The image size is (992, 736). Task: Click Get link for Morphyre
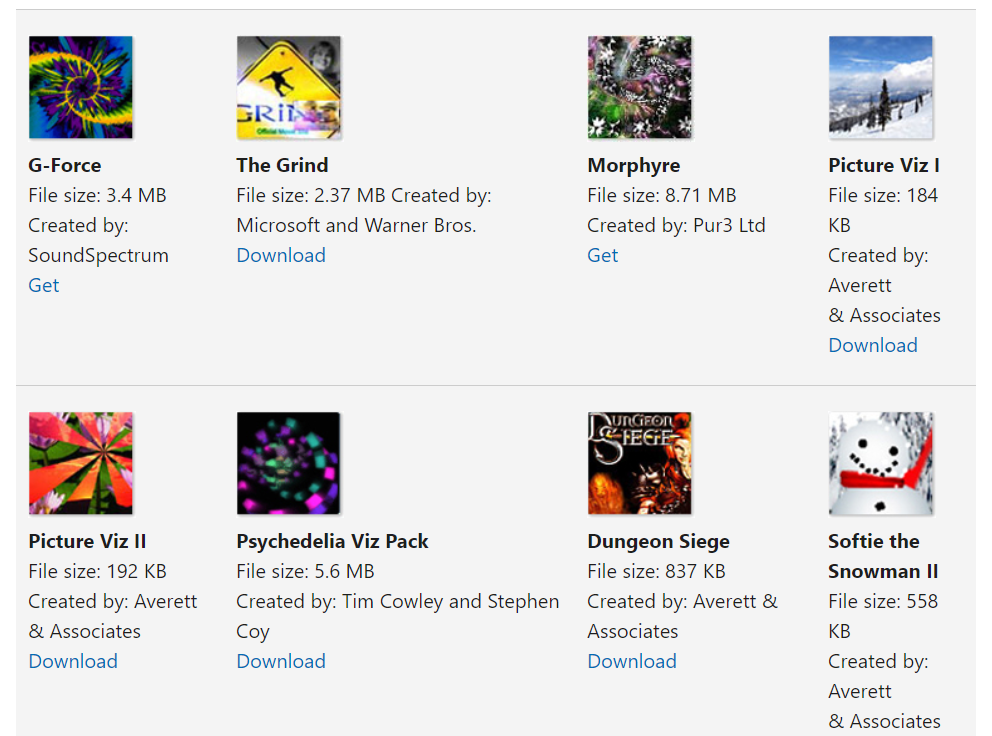[602, 255]
